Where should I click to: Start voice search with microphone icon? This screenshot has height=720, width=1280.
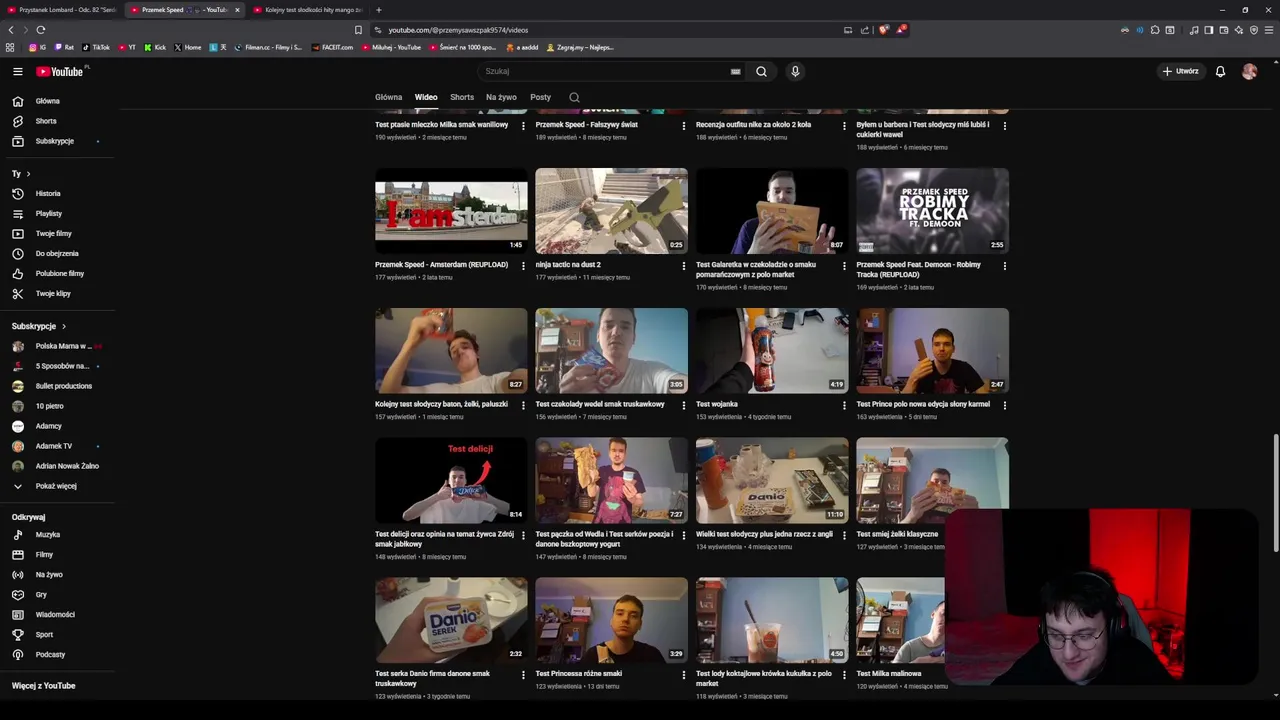click(x=795, y=71)
